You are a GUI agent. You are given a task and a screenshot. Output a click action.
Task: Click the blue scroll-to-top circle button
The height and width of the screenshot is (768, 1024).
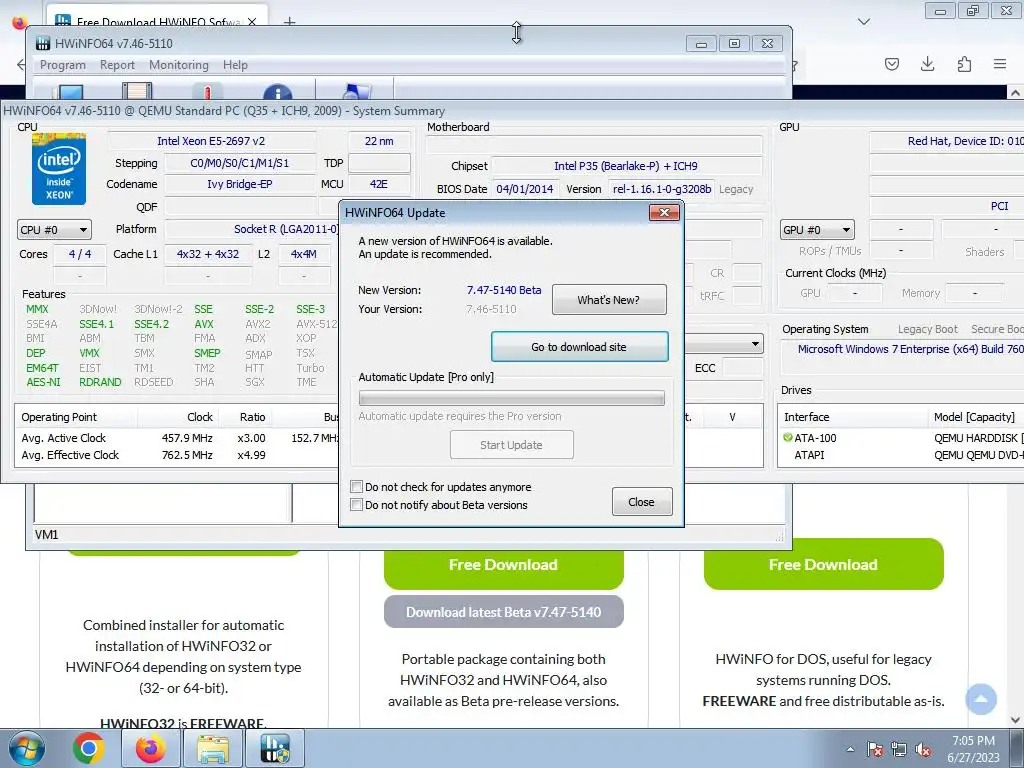pyautogui.click(x=981, y=699)
